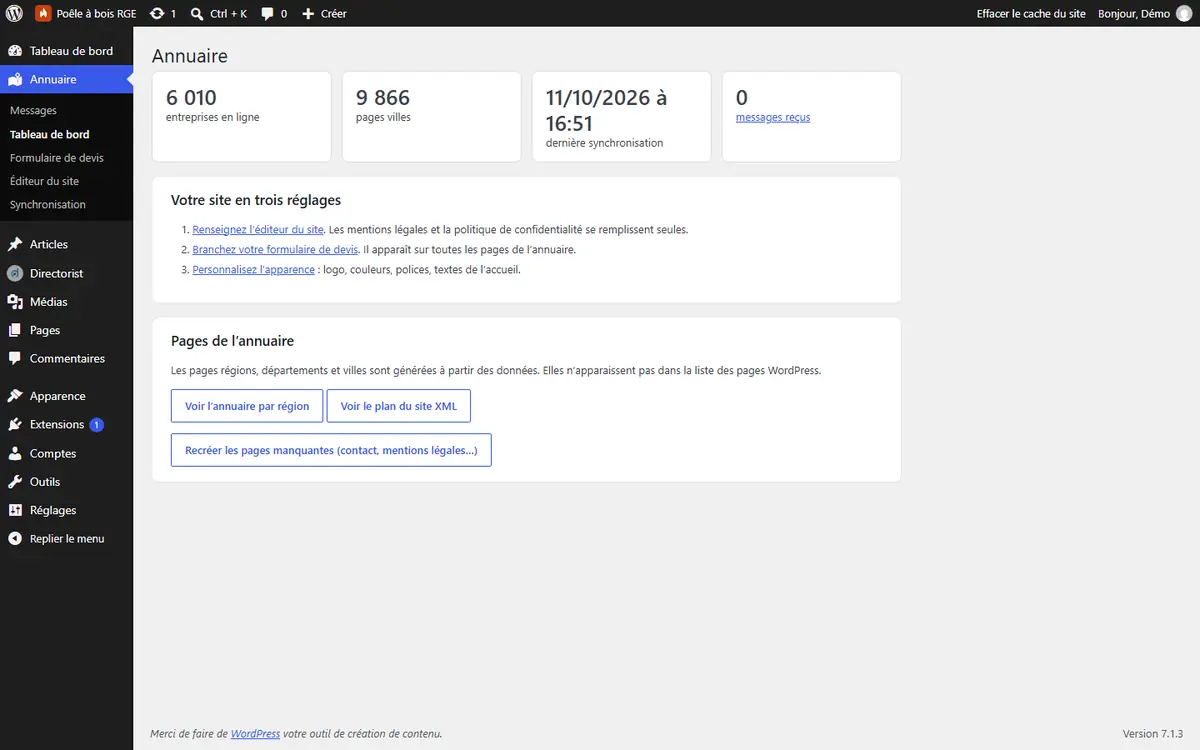Open the Synchronisation submenu item

(48, 204)
